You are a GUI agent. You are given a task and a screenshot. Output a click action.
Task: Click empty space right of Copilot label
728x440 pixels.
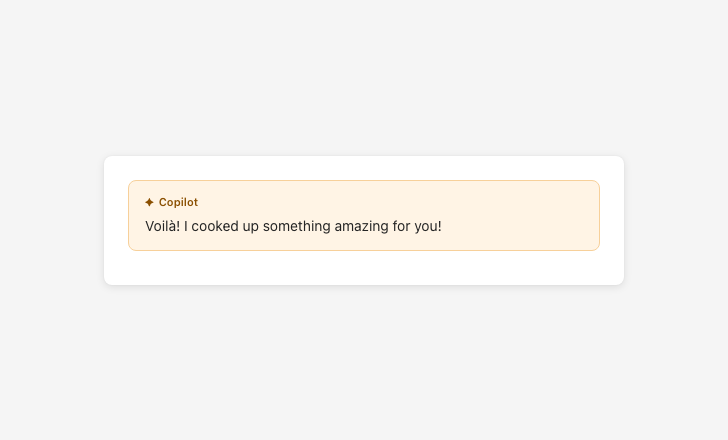click(400, 202)
